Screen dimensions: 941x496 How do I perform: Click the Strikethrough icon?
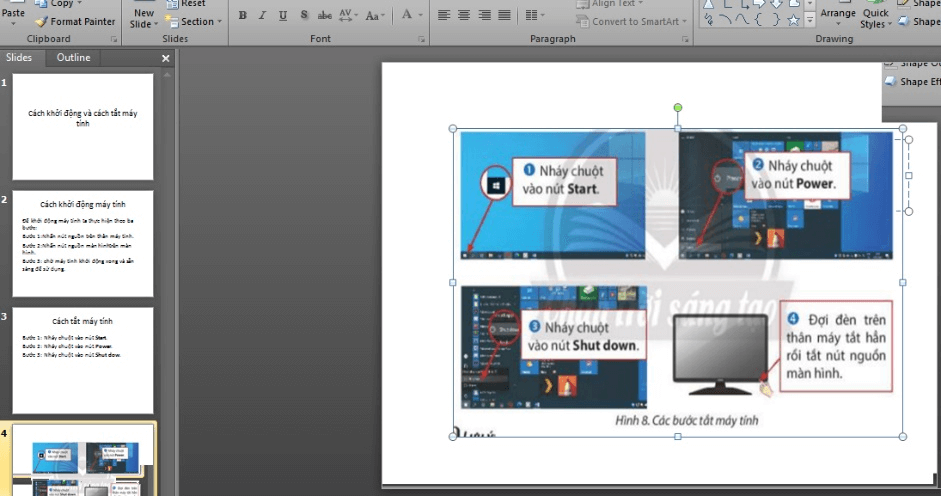324,16
